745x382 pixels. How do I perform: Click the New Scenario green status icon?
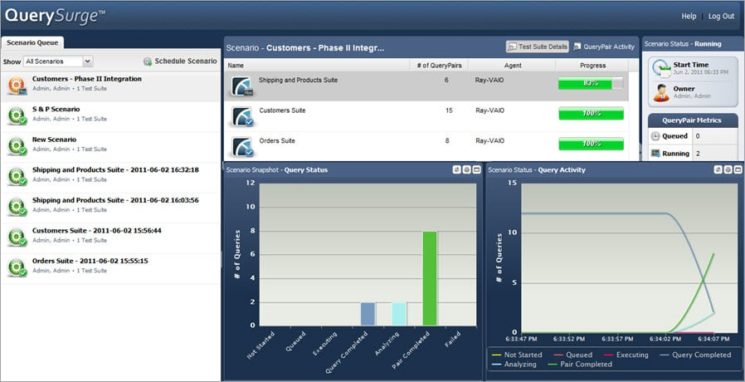pos(17,146)
